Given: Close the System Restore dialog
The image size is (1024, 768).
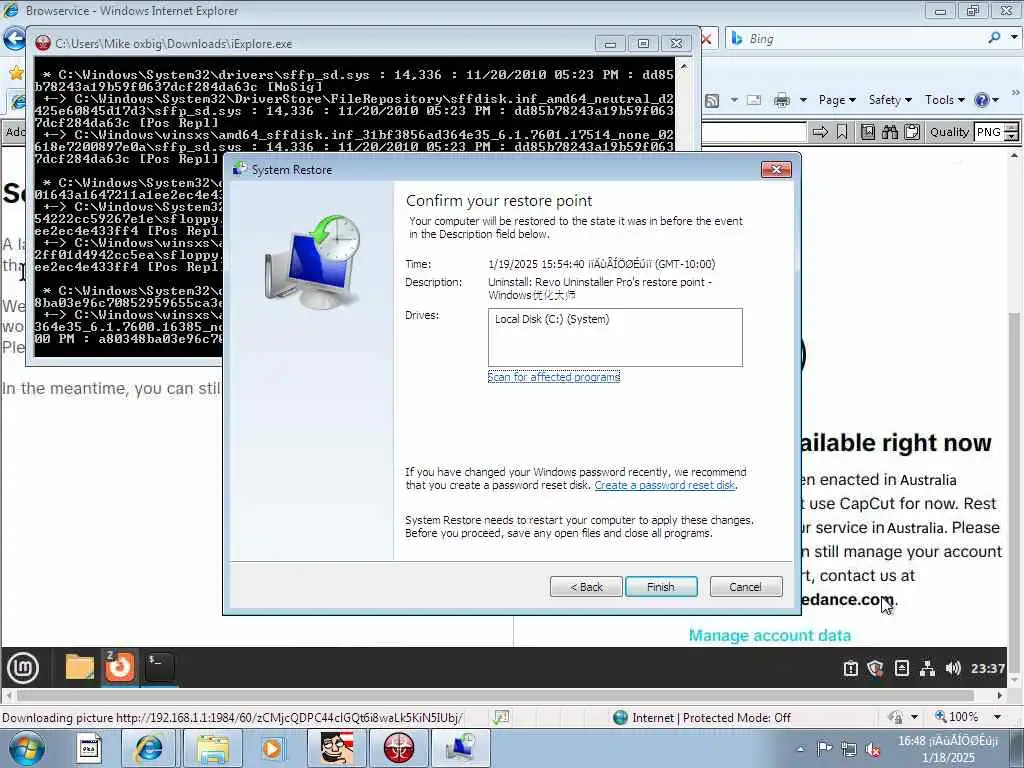Looking at the screenshot, I should point(776,170).
